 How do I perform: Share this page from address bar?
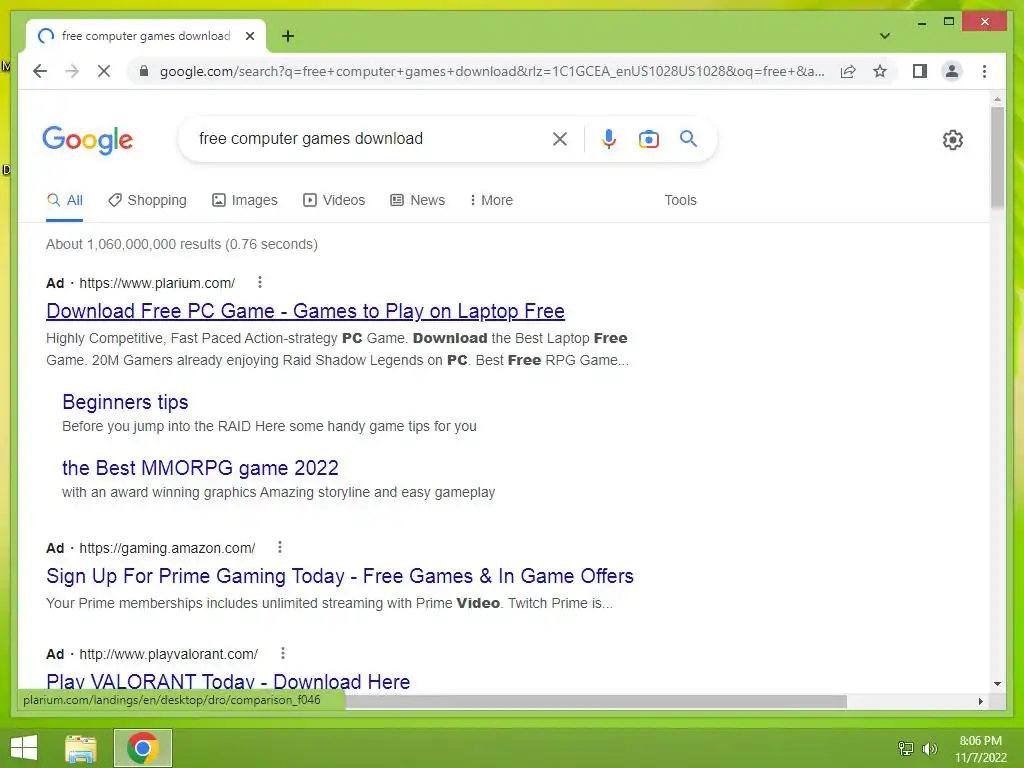[848, 71]
